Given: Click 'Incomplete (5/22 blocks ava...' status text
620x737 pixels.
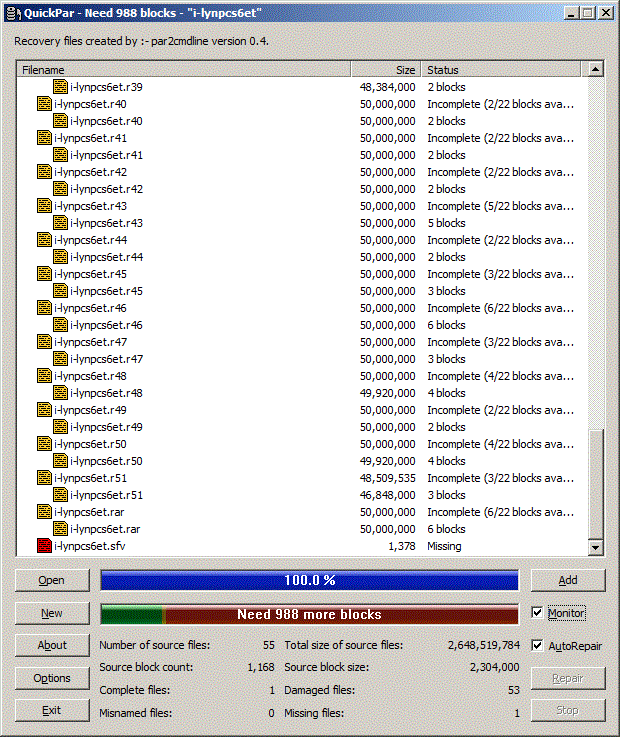Looking at the screenshot, I should (x=501, y=206).
